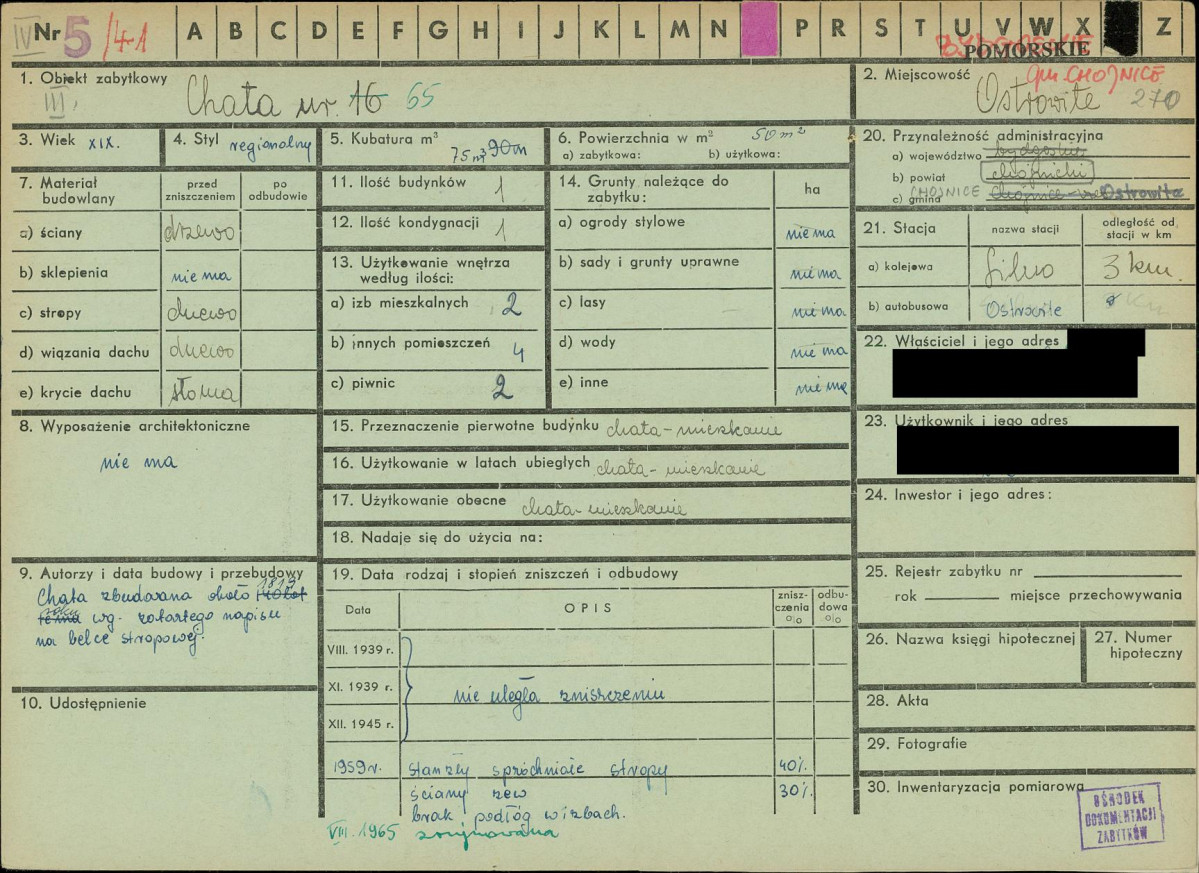Viewport: 1199px width, 873px height.
Task: Click the large purple number 5
Action: (76, 35)
